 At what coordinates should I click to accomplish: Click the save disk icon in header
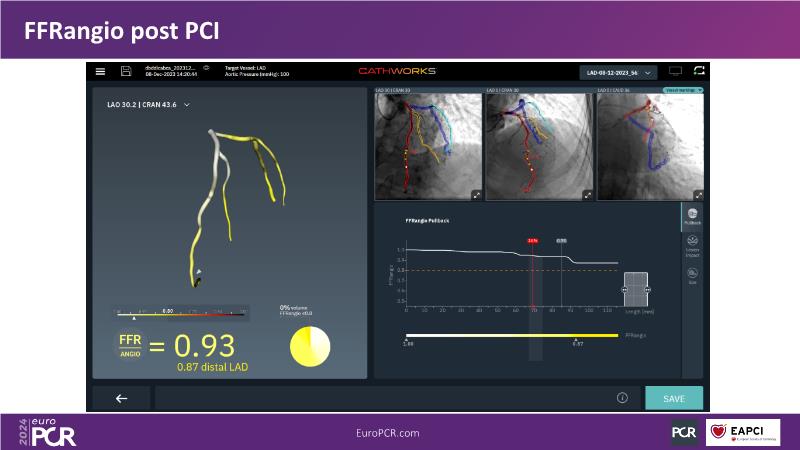click(x=126, y=71)
